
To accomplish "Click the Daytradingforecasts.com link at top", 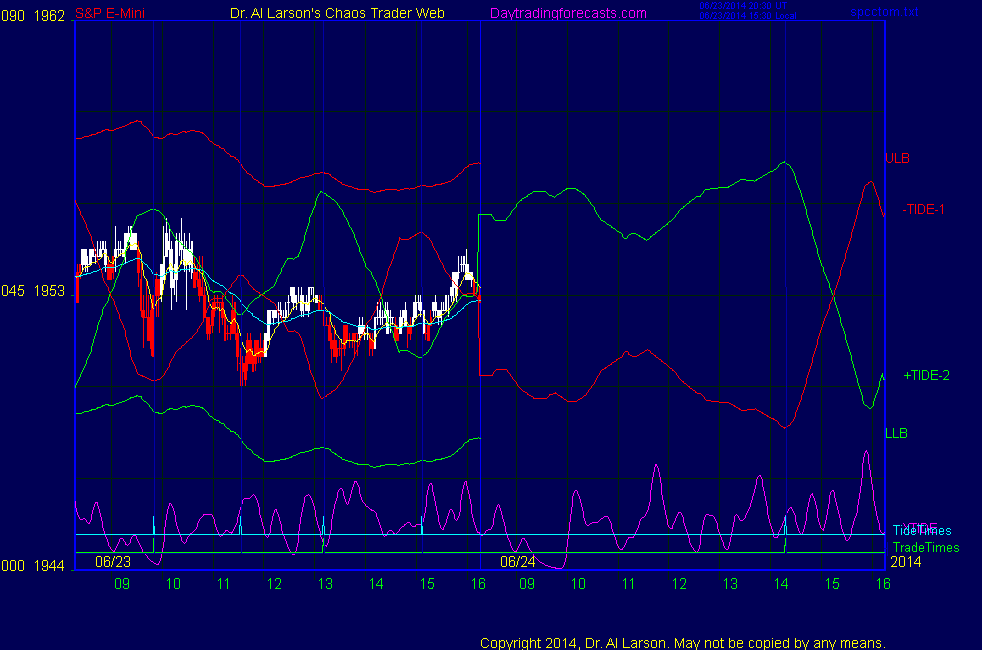I will 567,12.
